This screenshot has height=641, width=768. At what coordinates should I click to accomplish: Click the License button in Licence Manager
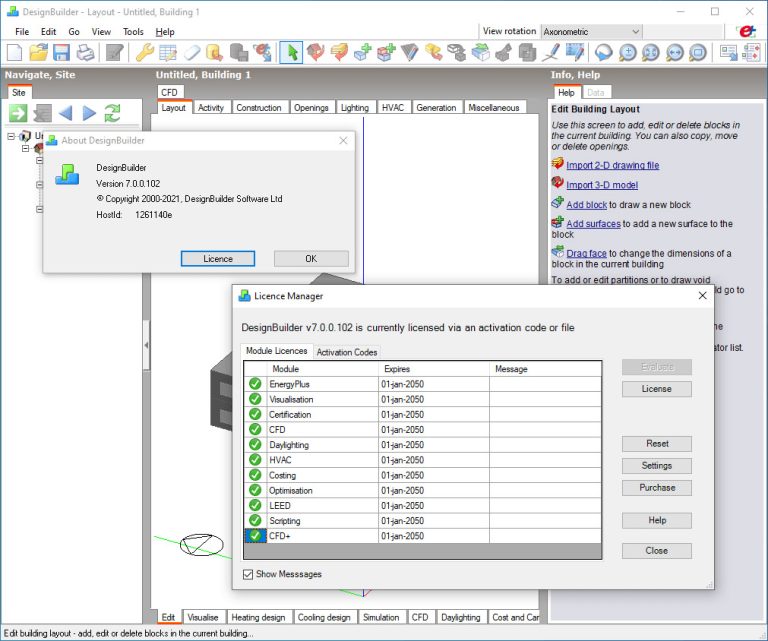656,389
